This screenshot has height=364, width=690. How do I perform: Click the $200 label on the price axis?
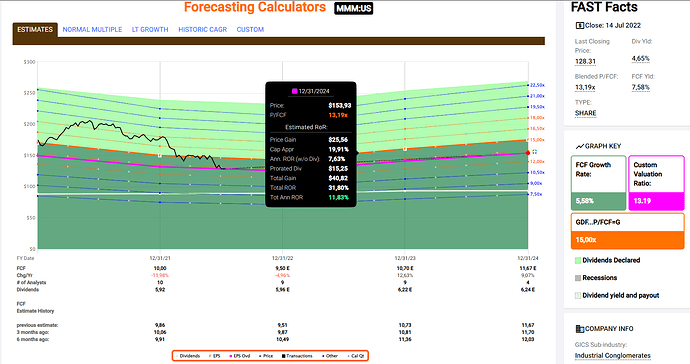pos(29,124)
